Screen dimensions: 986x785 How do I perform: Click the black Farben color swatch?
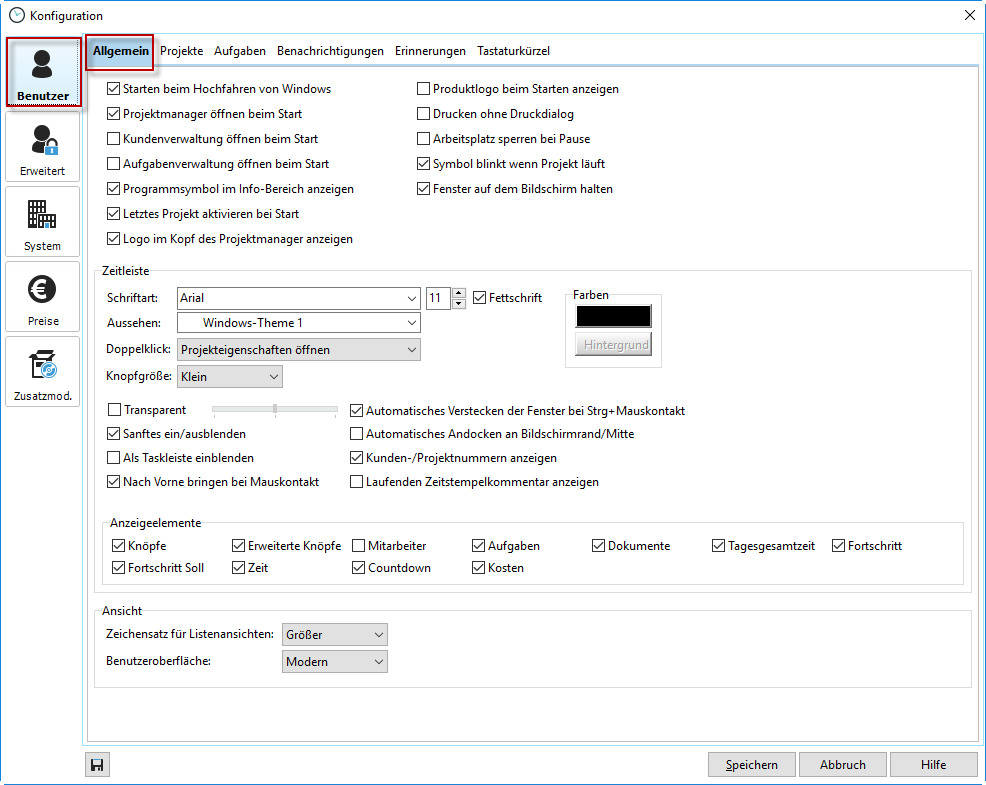click(613, 316)
